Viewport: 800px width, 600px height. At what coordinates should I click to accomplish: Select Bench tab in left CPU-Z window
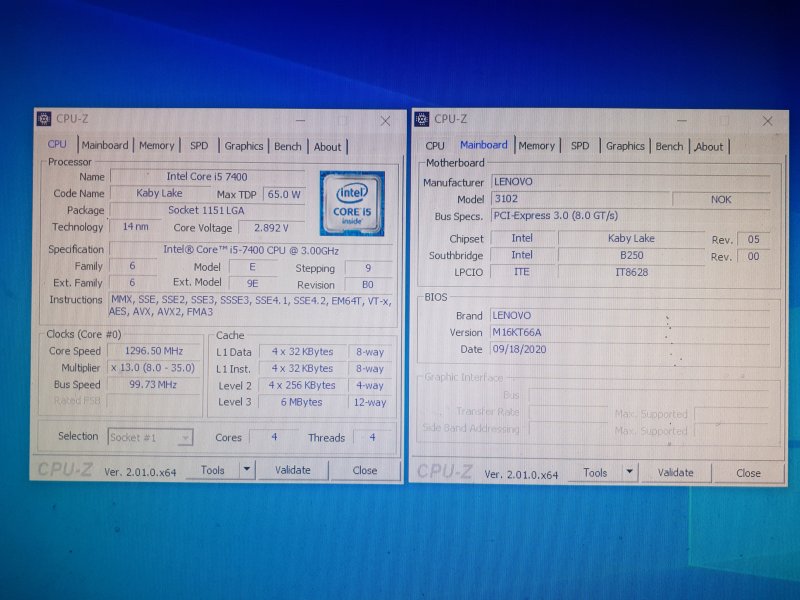pos(288,146)
